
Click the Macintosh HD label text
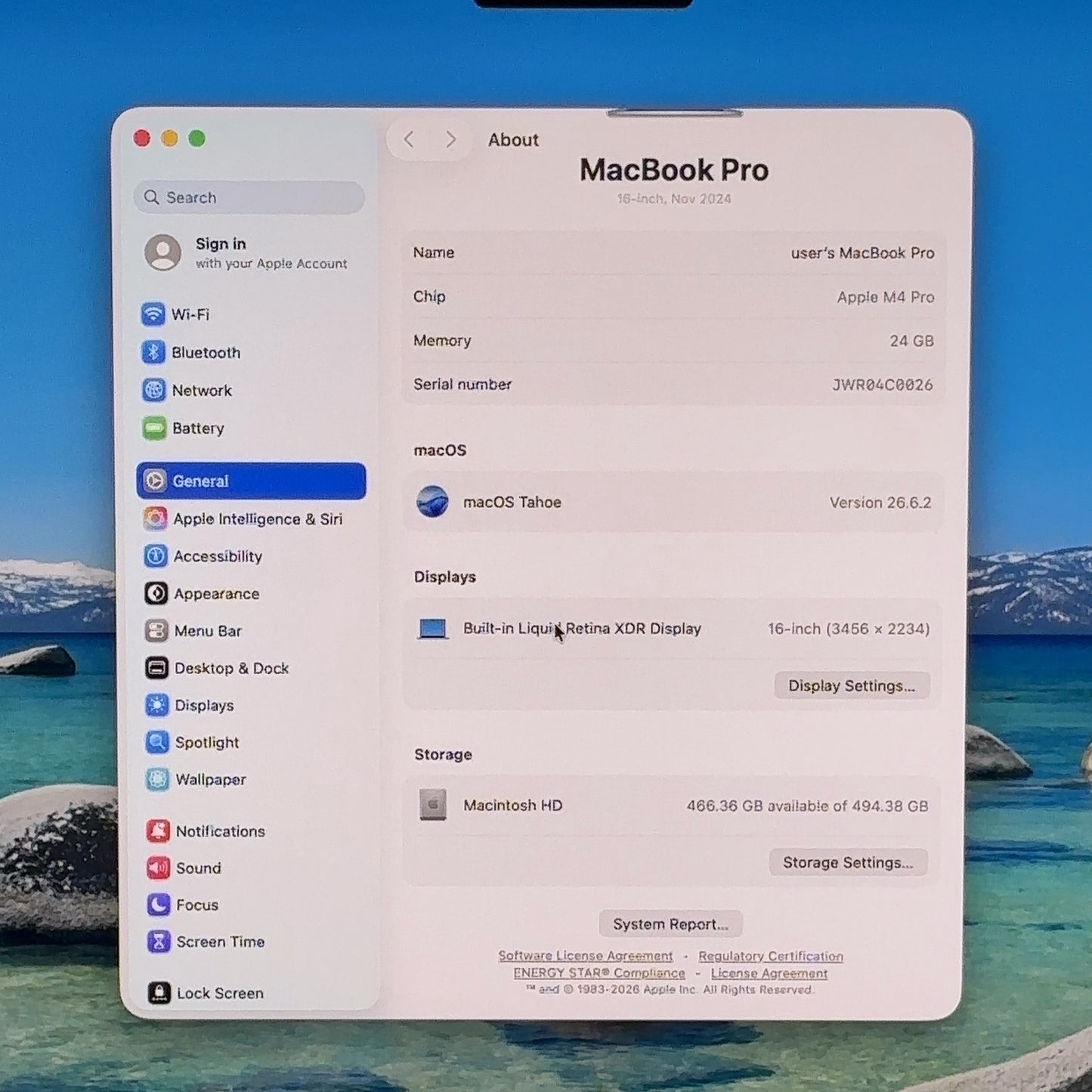(x=513, y=806)
